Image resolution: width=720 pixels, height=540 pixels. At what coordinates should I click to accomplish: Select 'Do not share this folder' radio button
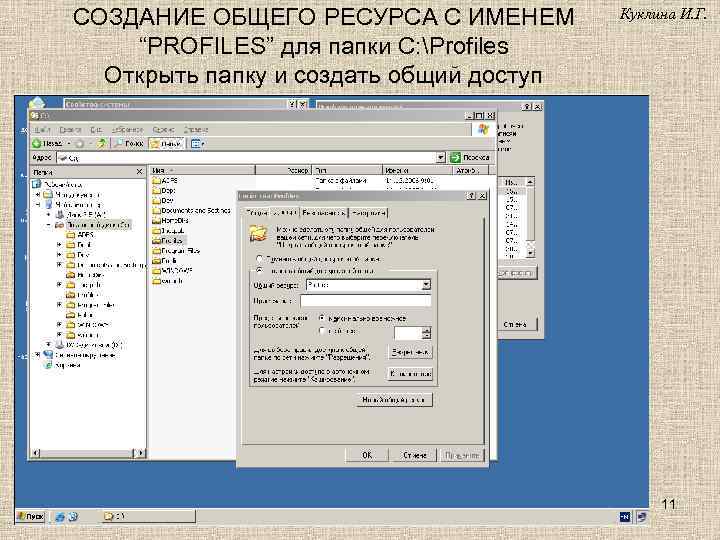click(259, 259)
